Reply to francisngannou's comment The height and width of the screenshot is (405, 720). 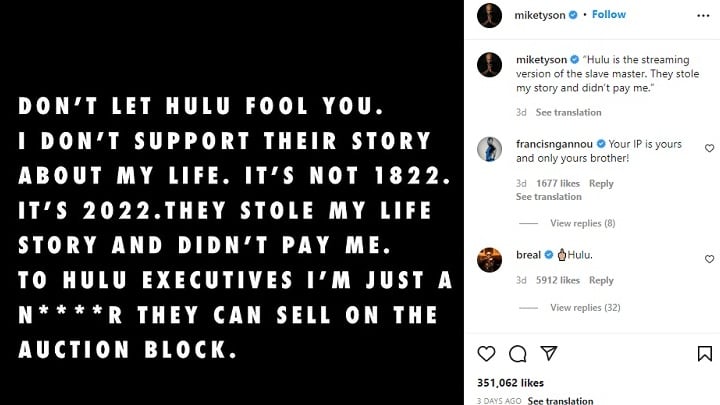601,184
